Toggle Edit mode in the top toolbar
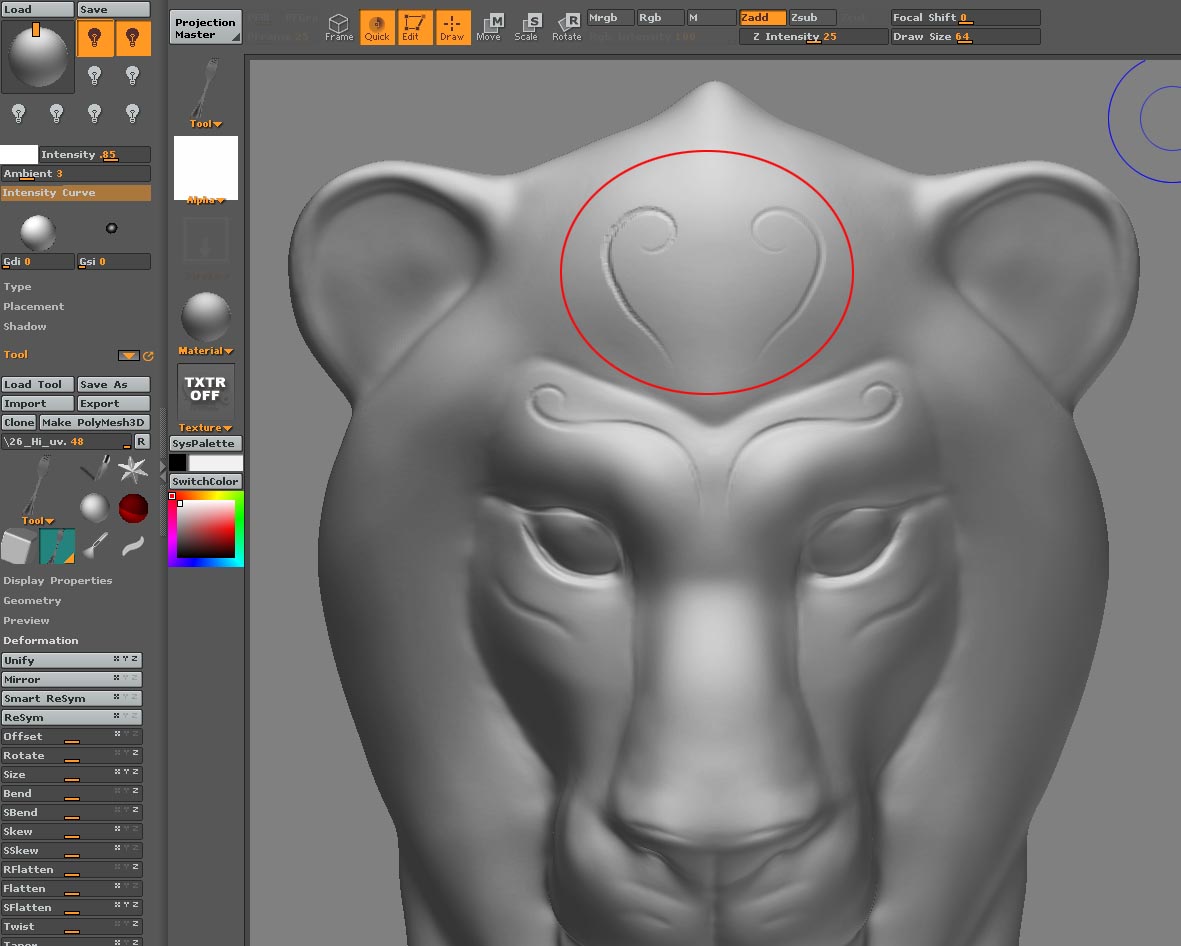Screen dimensions: 1181x946 click(414, 27)
